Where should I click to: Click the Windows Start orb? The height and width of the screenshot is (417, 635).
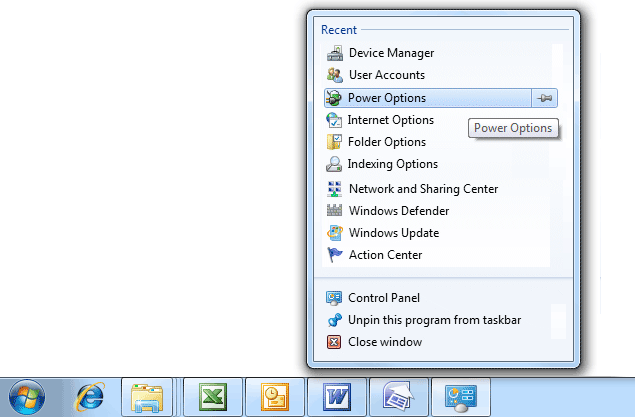27,398
